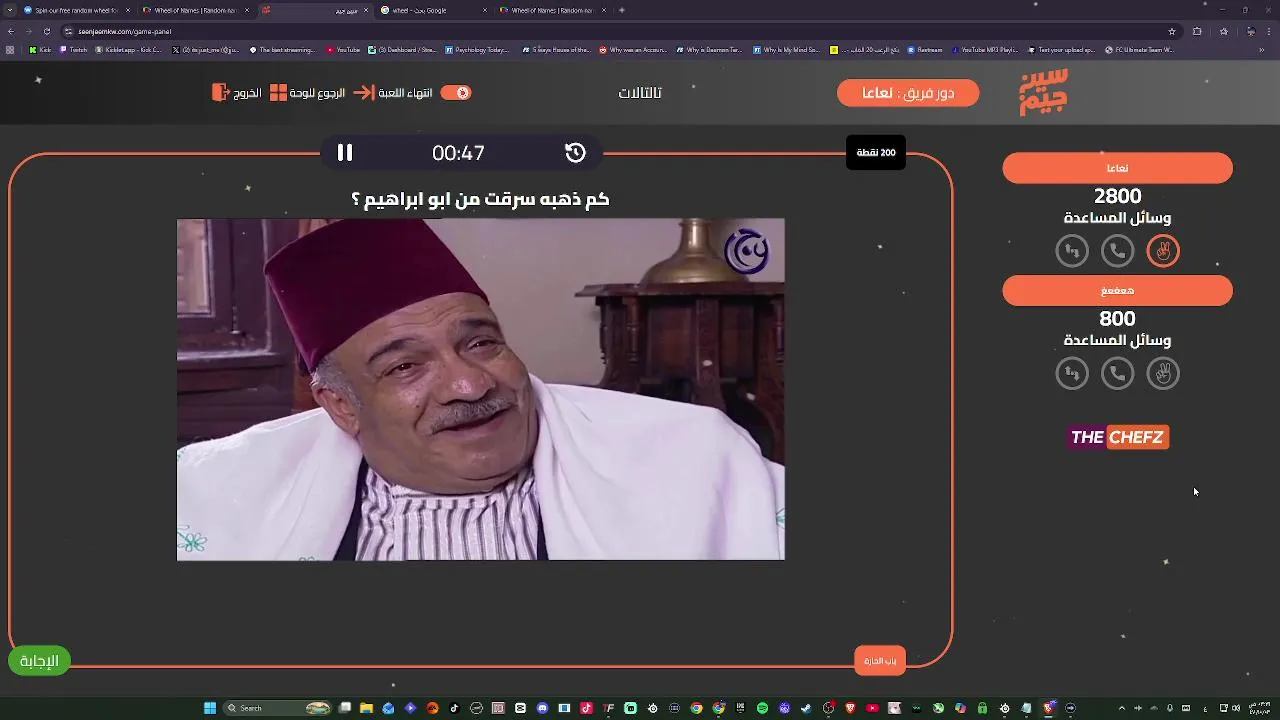Click the team name نعاعا header
1280x720 pixels.
click(x=1117, y=168)
